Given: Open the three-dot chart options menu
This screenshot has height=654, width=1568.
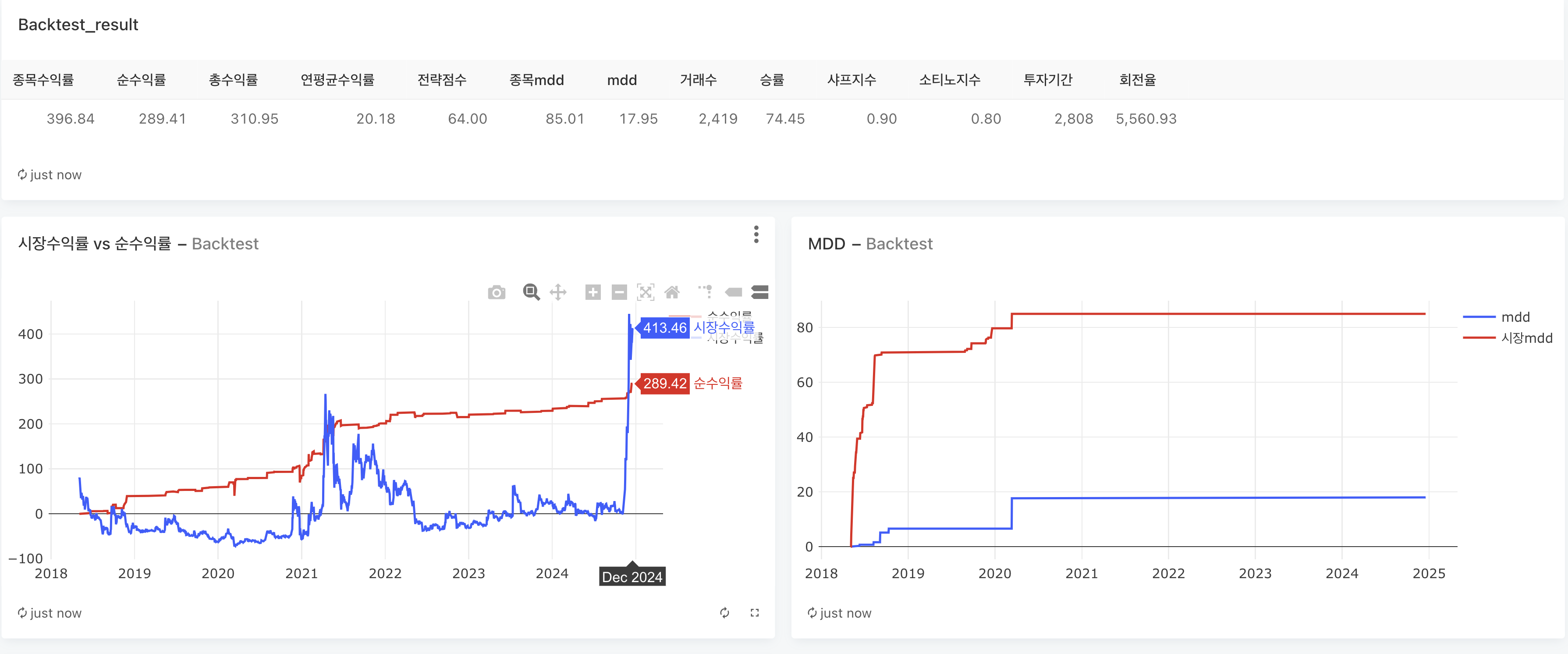Looking at the screenshot, I should click(x=756, y=235).
